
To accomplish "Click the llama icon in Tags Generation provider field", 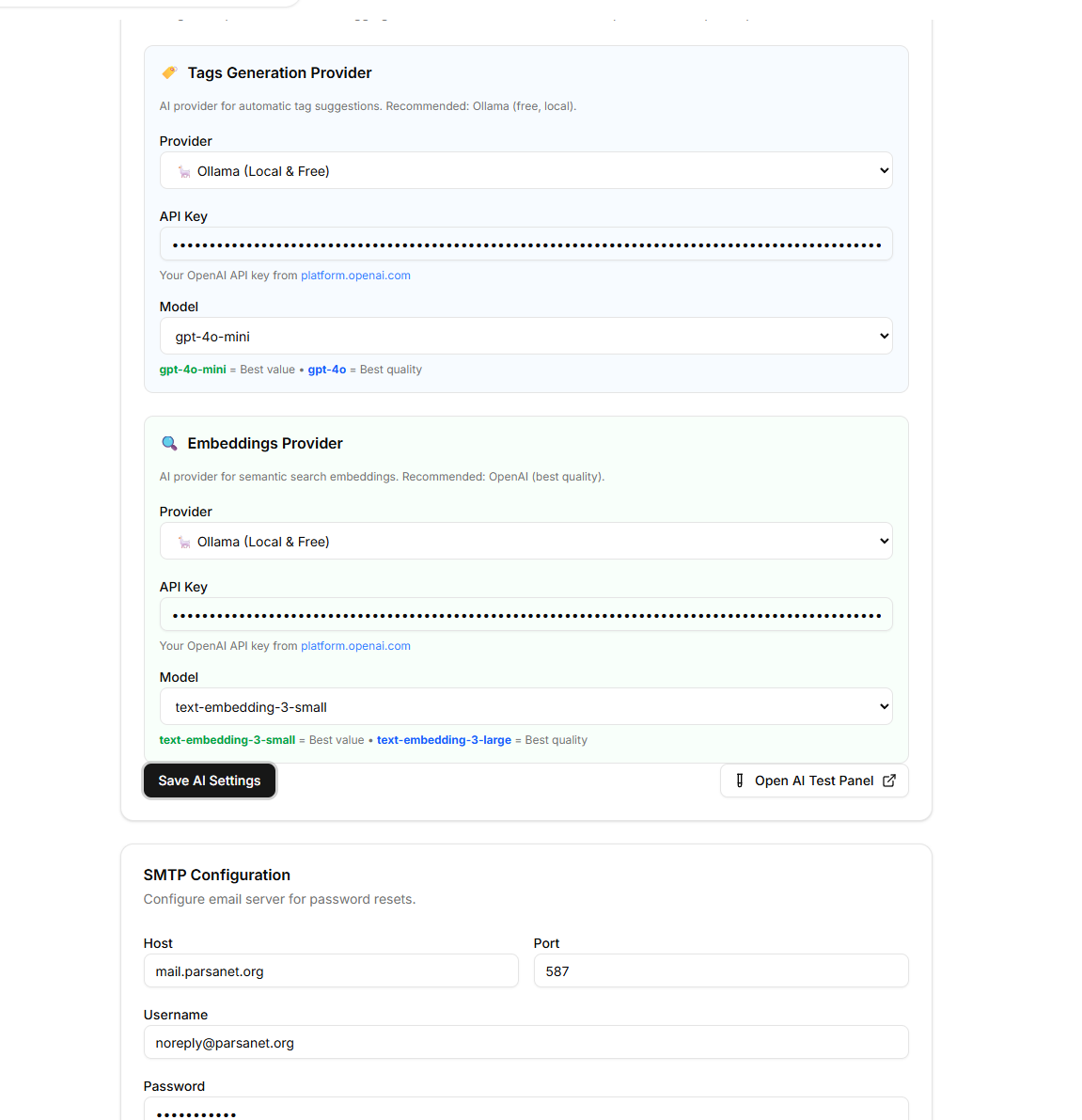I will click(x=184, y=171).
